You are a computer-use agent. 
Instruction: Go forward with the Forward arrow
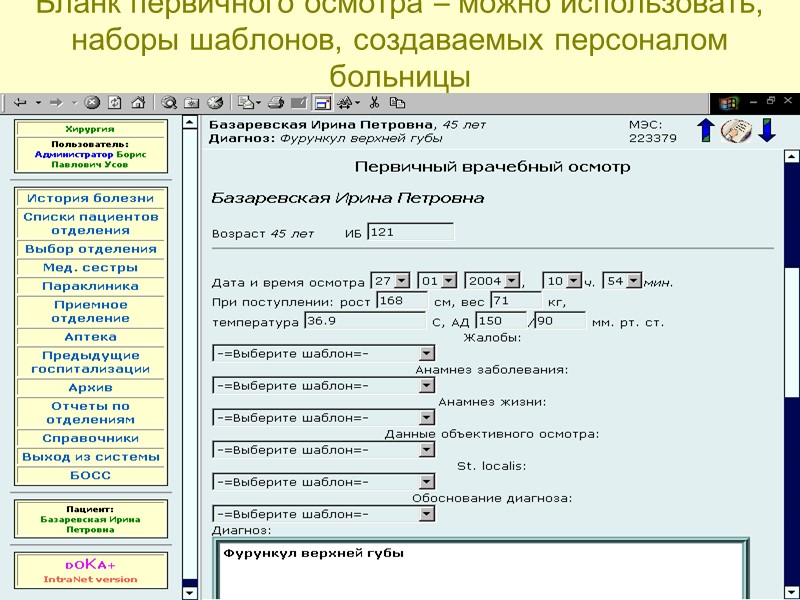pos(56,103)
